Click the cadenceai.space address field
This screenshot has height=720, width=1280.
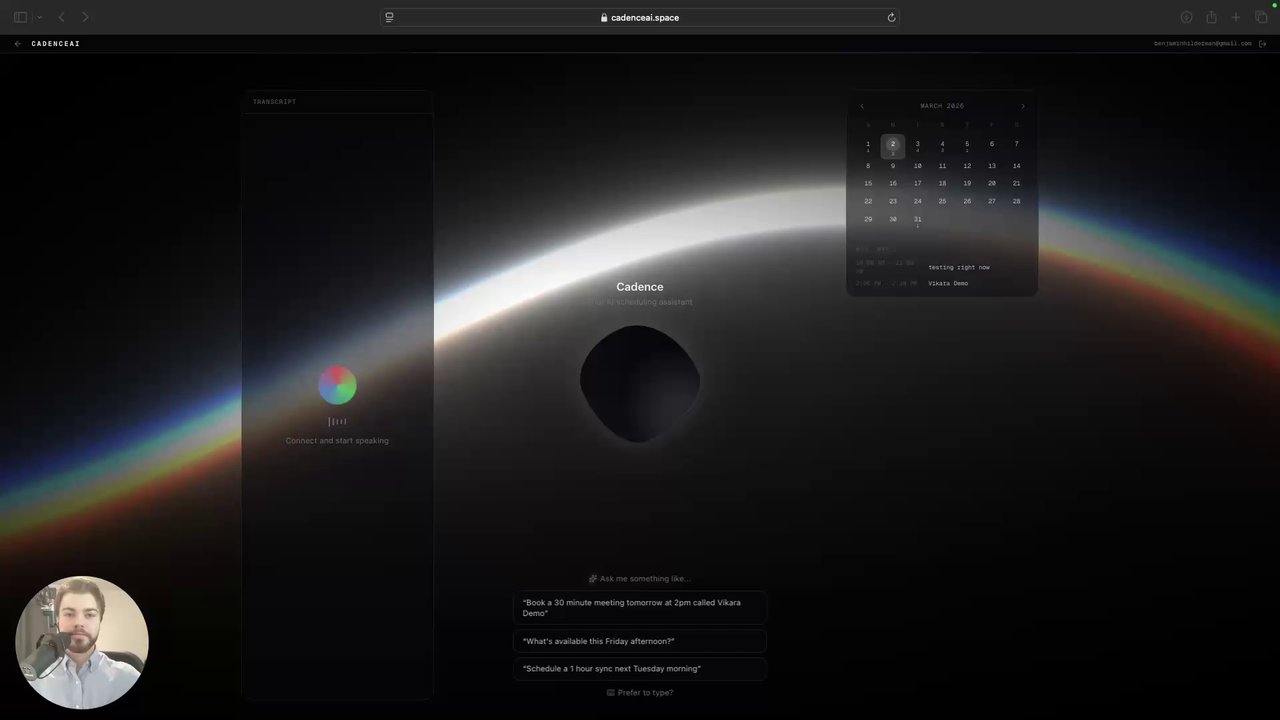pyautogui.click(x=640, y=17)
